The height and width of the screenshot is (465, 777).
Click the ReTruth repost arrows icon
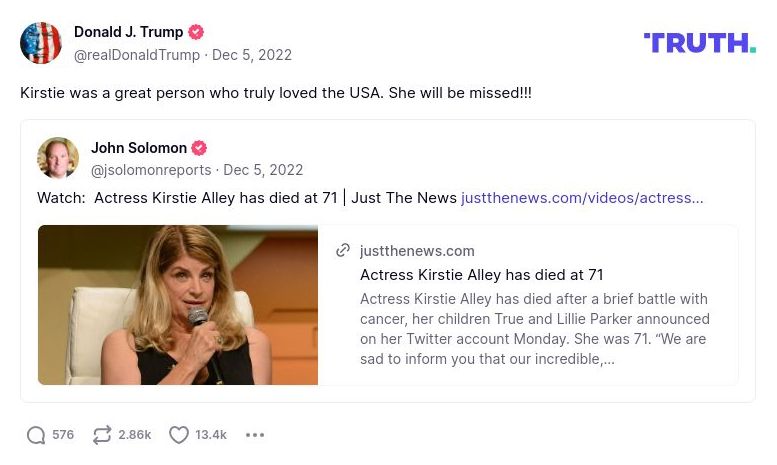102,435
